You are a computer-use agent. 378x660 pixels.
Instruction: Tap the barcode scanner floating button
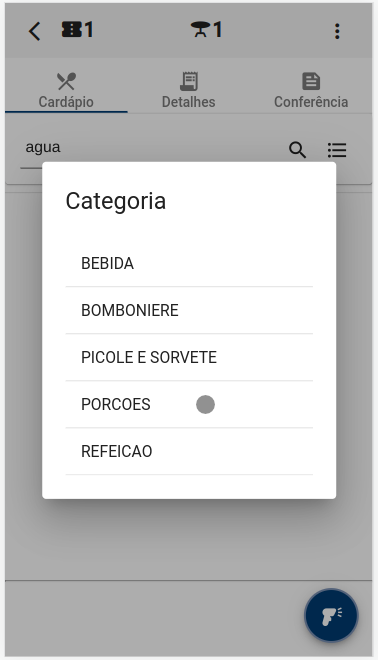coord(331,615)
